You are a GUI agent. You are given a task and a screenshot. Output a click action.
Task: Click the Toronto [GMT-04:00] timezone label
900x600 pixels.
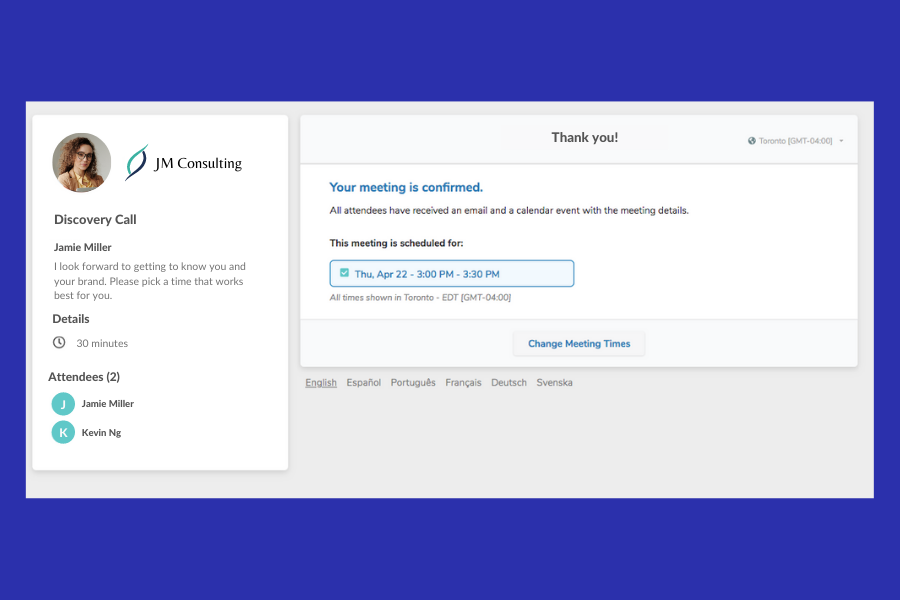click(795, 141)
